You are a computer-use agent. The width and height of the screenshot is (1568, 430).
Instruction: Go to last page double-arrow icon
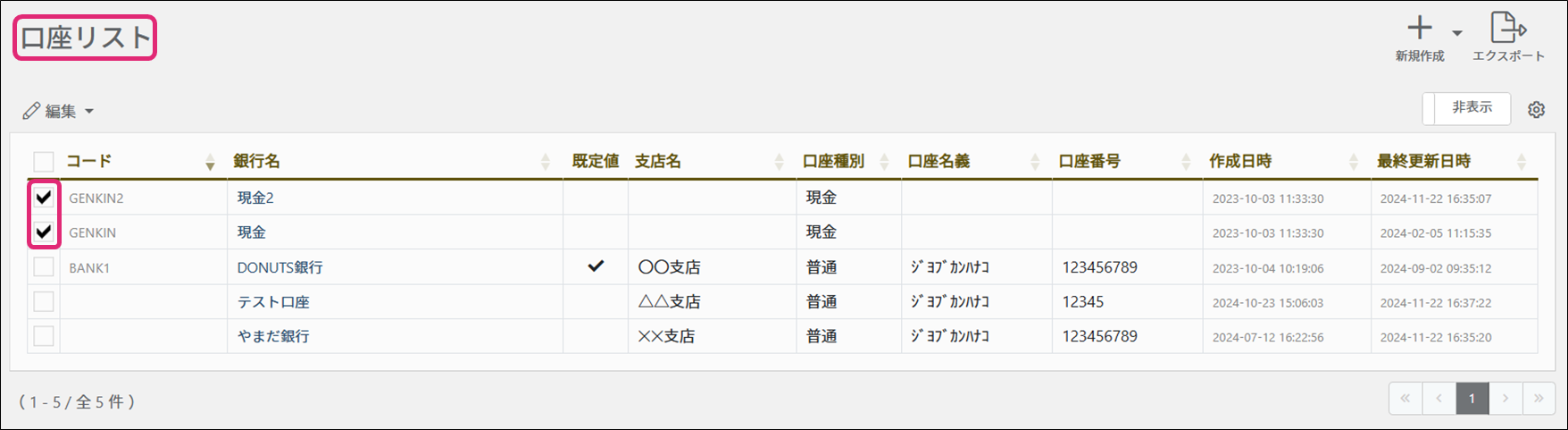click(1539, 399)
